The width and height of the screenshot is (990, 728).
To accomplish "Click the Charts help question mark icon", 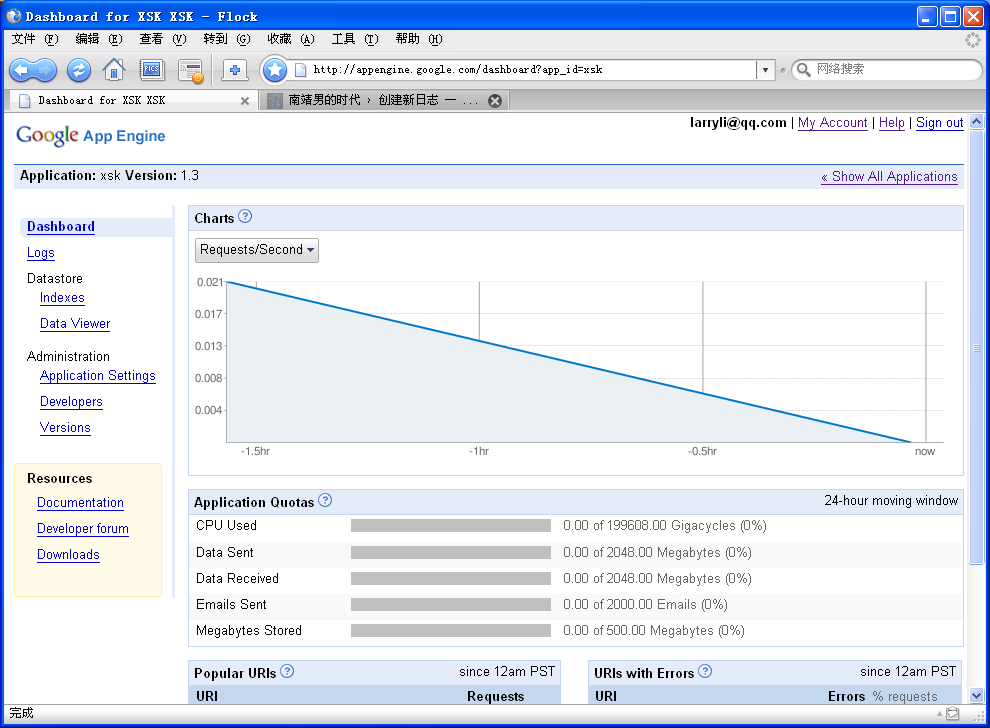I will 245,217.
